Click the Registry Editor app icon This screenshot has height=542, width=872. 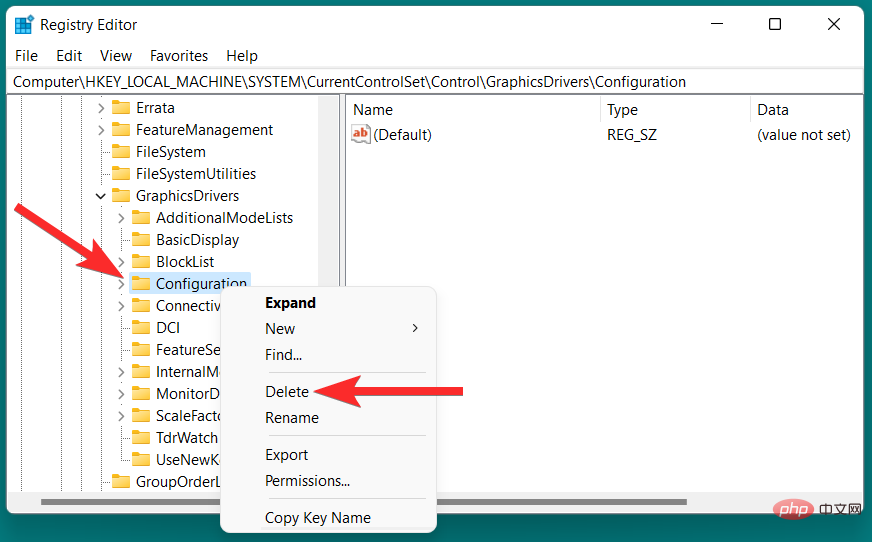coord(24,25)
